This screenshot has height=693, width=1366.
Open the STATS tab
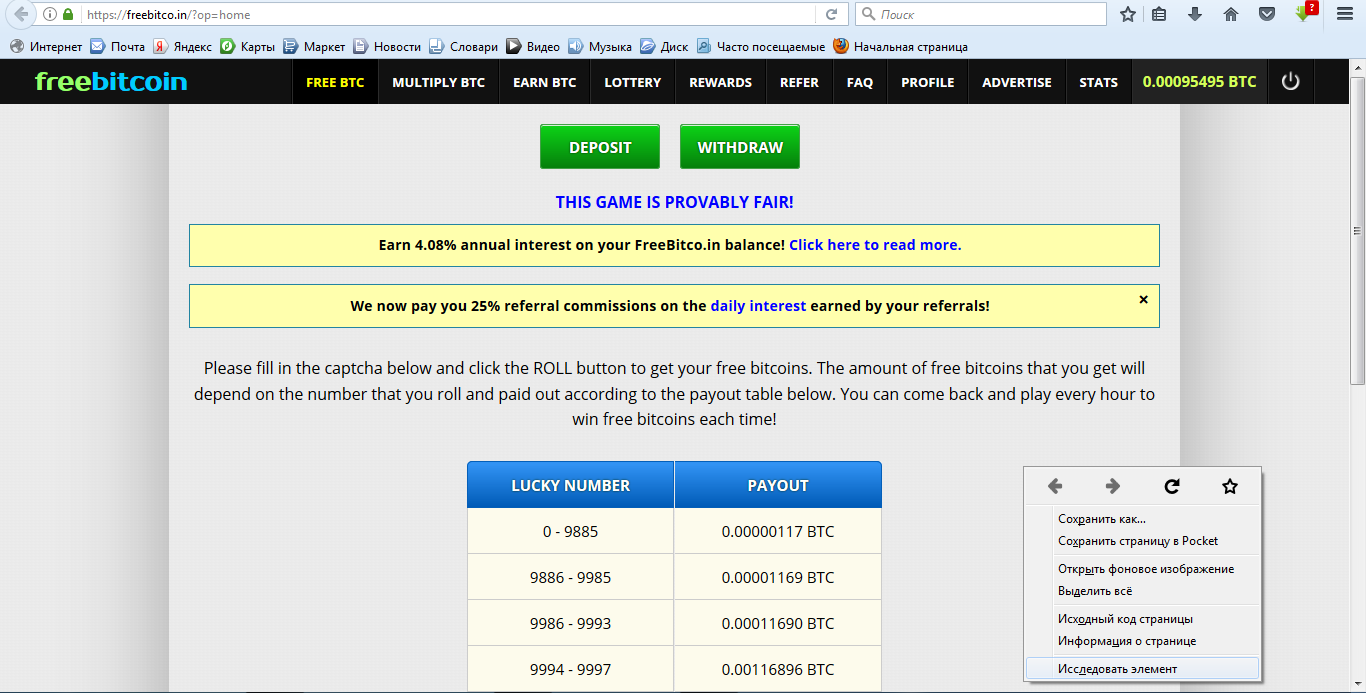(x=1098, y=82)
